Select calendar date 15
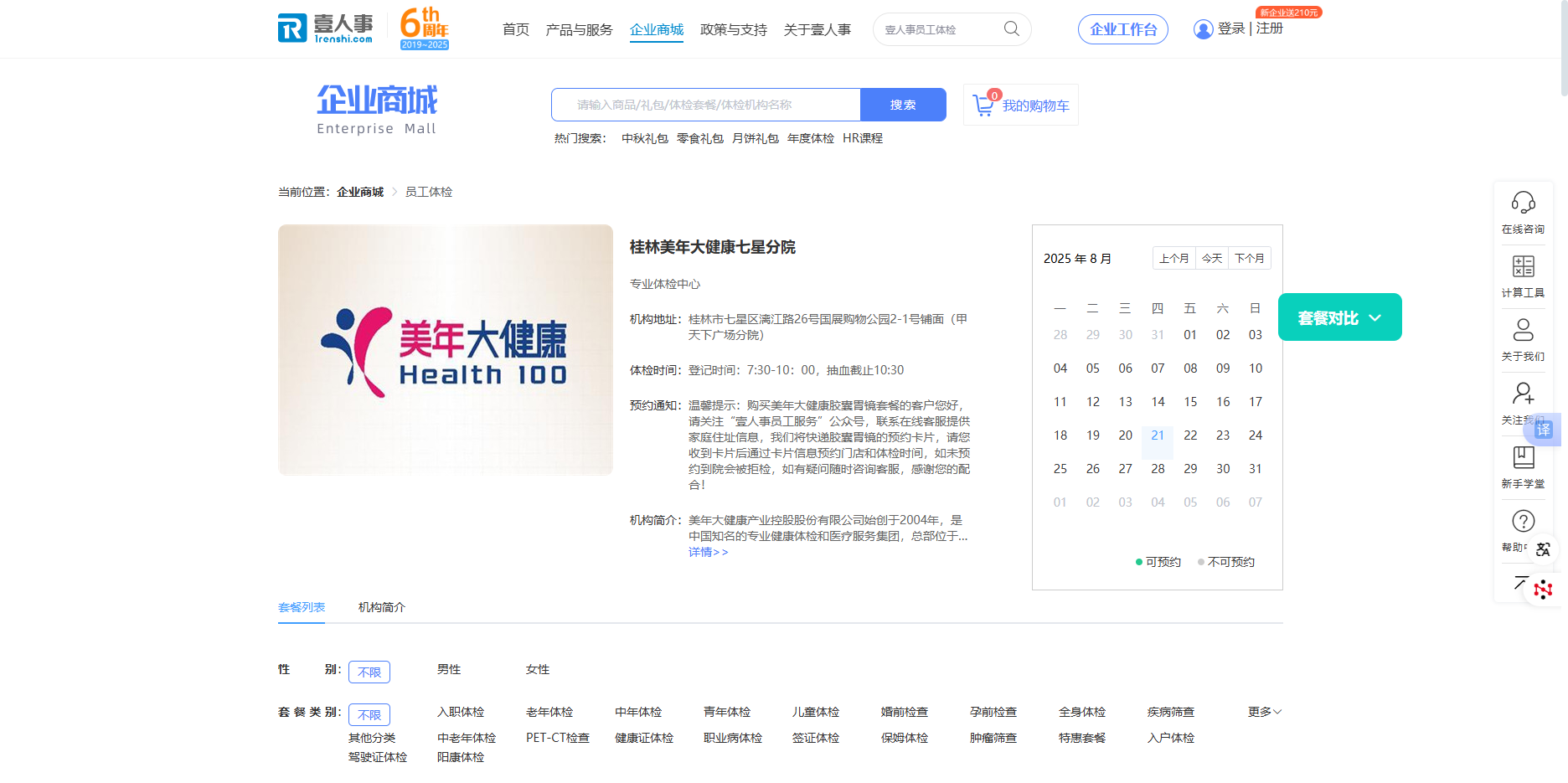This screenshot has width=1568, height=783. (1190, 402)
